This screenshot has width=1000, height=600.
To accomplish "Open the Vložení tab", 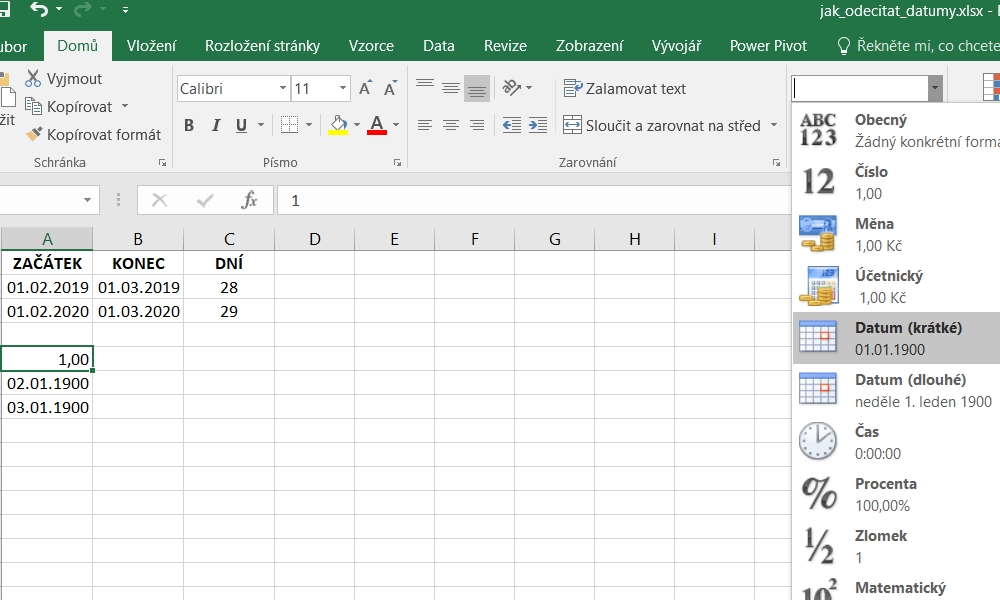I will point(151,46).
